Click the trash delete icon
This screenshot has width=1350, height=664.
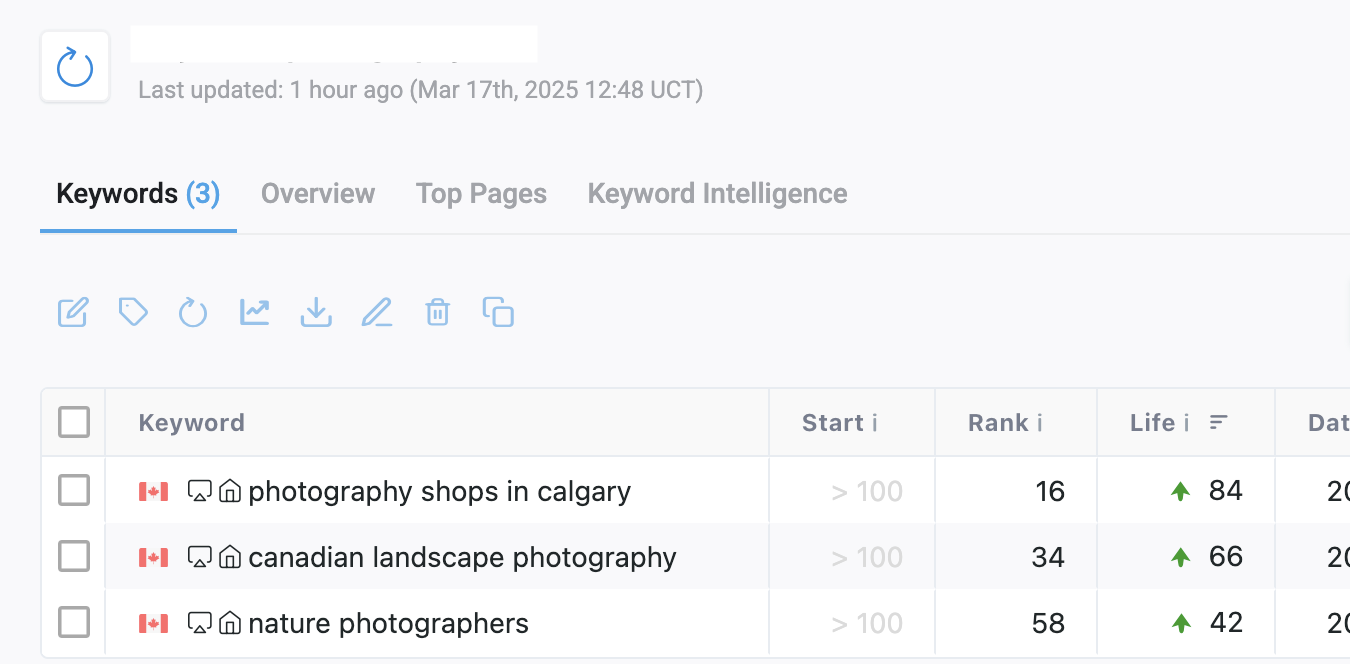tap(437, 313)
